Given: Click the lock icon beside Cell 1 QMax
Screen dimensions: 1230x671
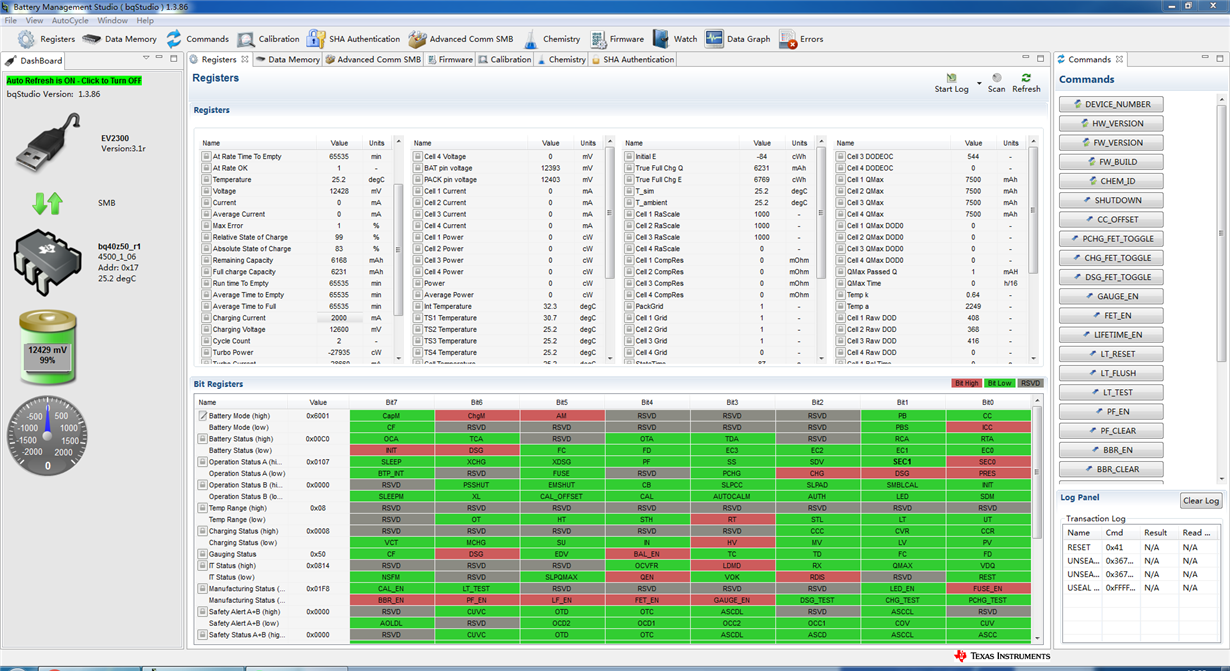Looking at the screenshot, I should (x=841, y=180).
